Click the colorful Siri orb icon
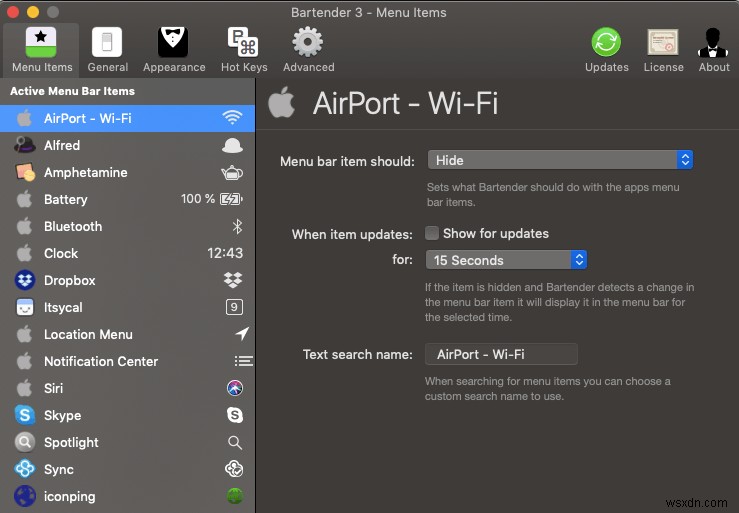 point(235,388)
